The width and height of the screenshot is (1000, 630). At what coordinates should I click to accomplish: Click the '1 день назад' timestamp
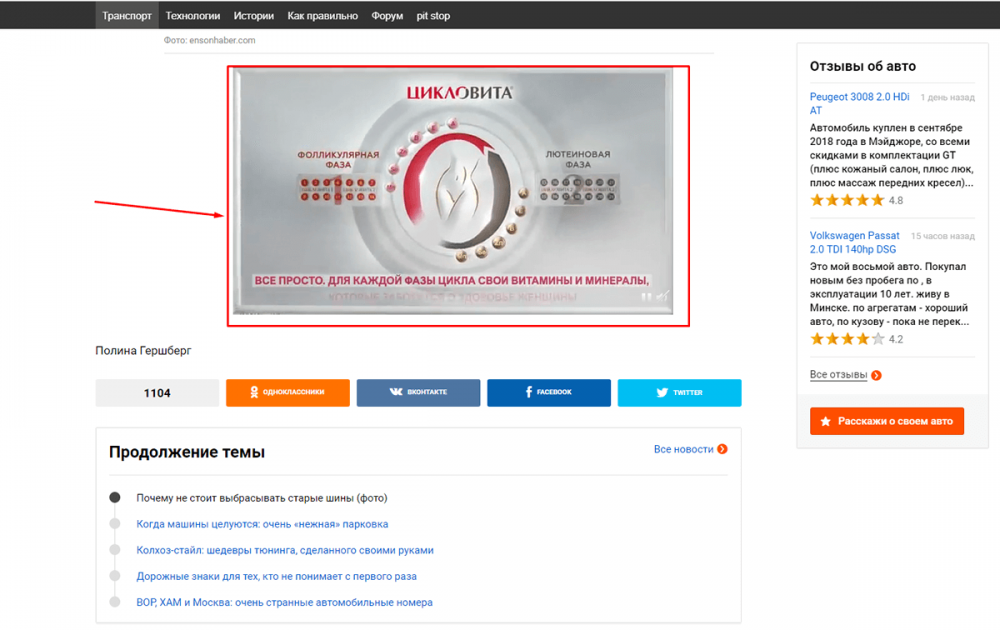coord(947,98)
